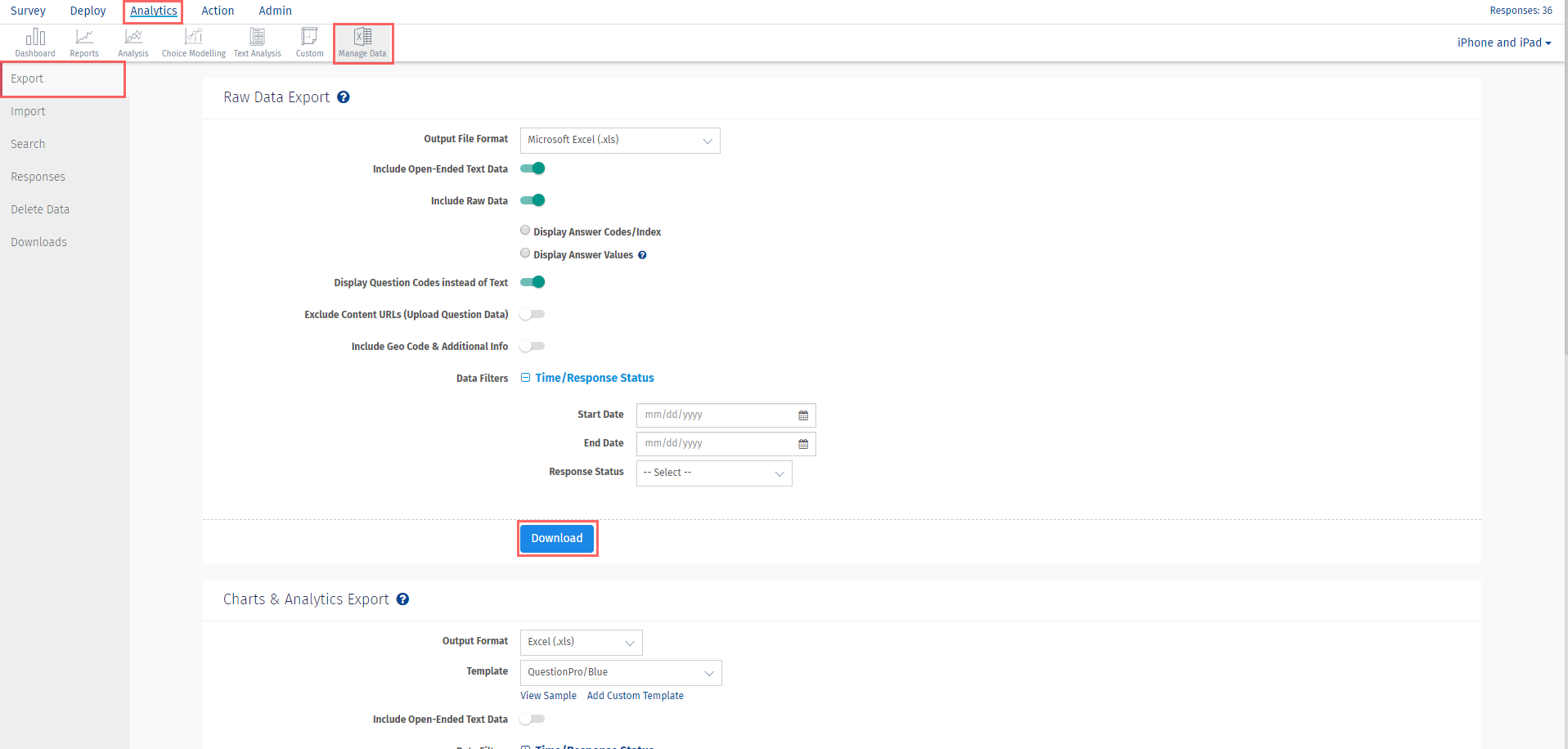
Task: Click the Raw Data Export help icon
Action: pyautogui.click(x=343, y=96)
